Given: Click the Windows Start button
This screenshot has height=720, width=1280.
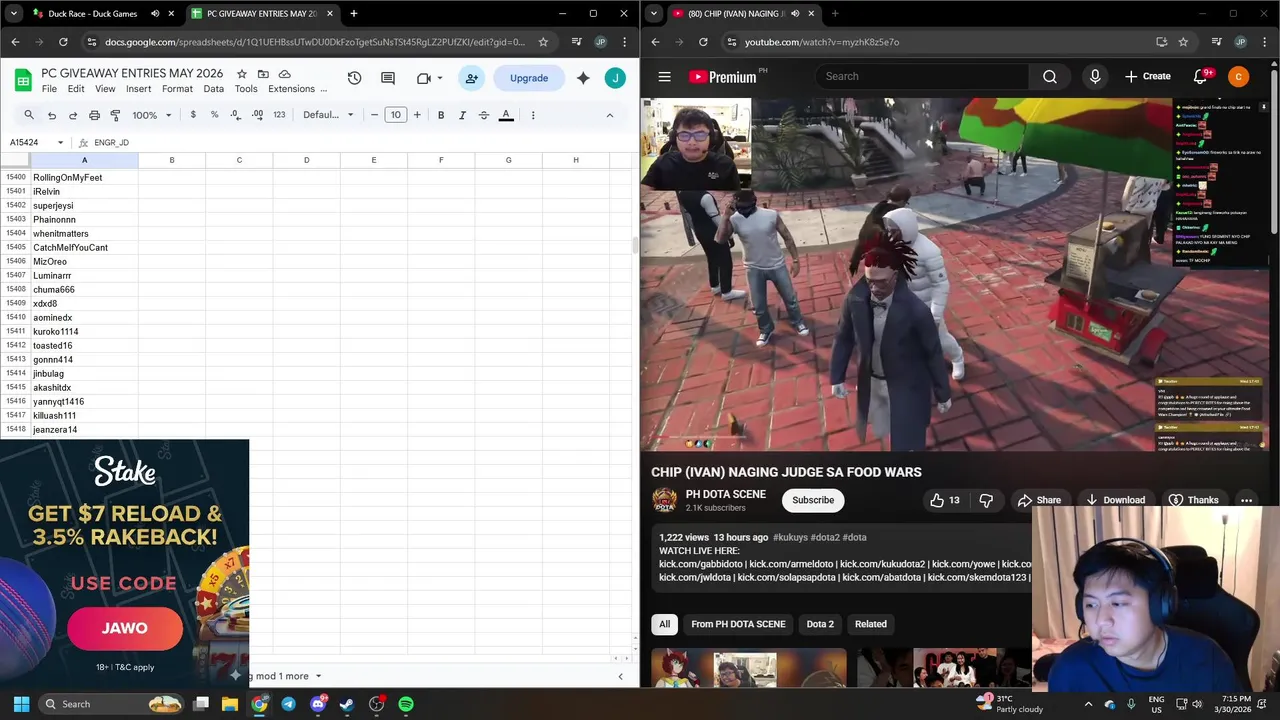Looking at the screenshot, I should tap(21, 704).
